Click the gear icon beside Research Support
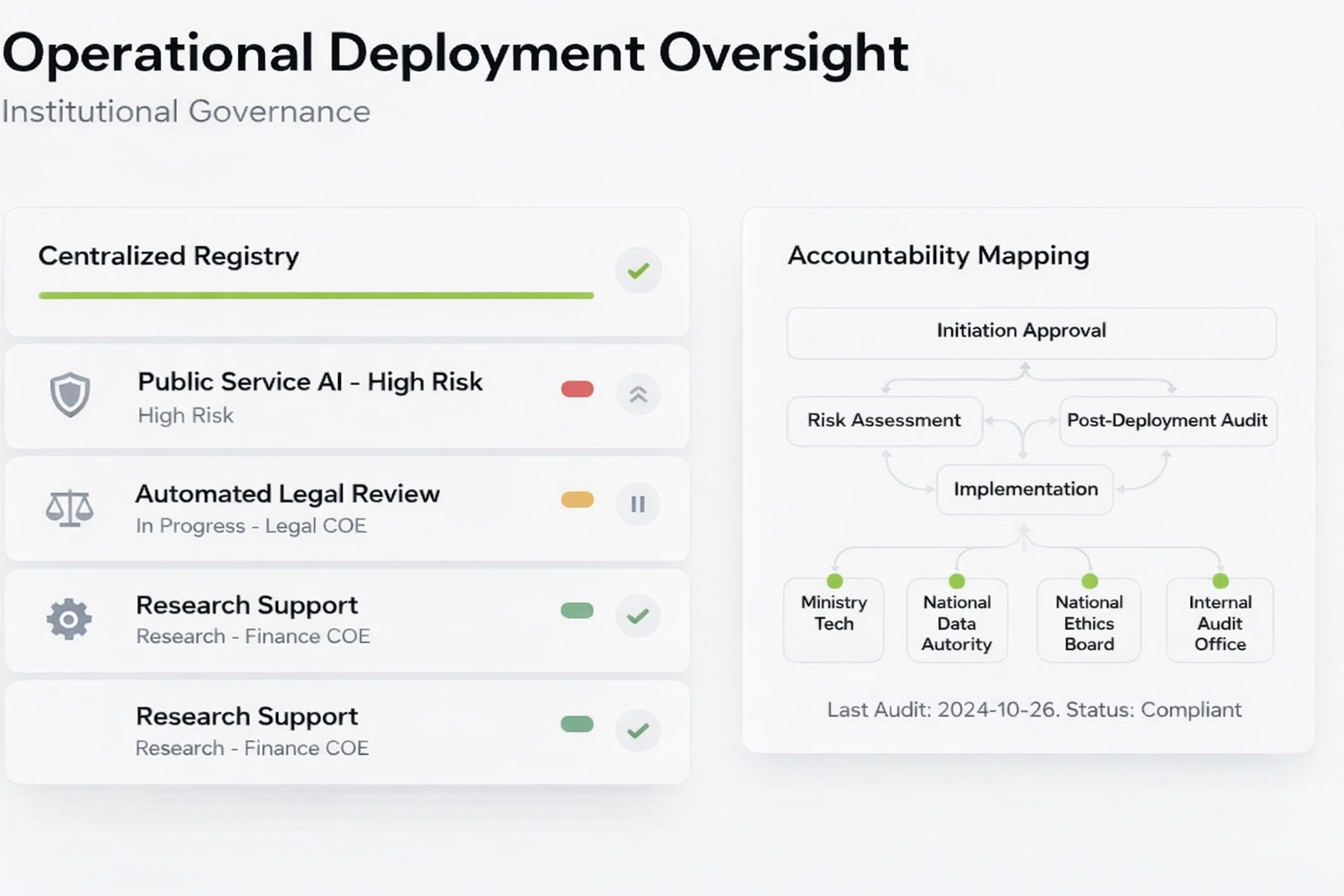This screenshot has height=896, width=1344. (x=69, y=619)
